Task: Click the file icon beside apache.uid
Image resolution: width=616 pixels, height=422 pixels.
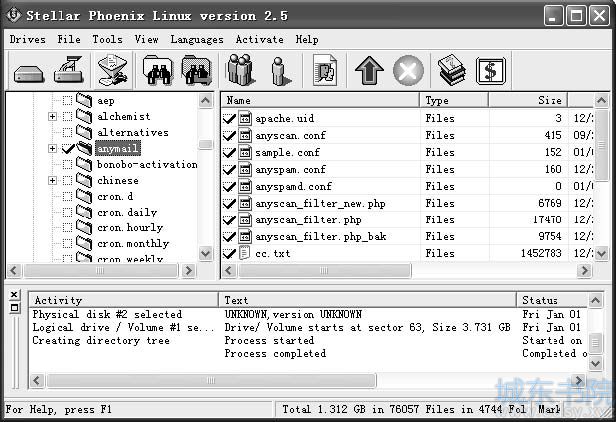Action: 245,118
